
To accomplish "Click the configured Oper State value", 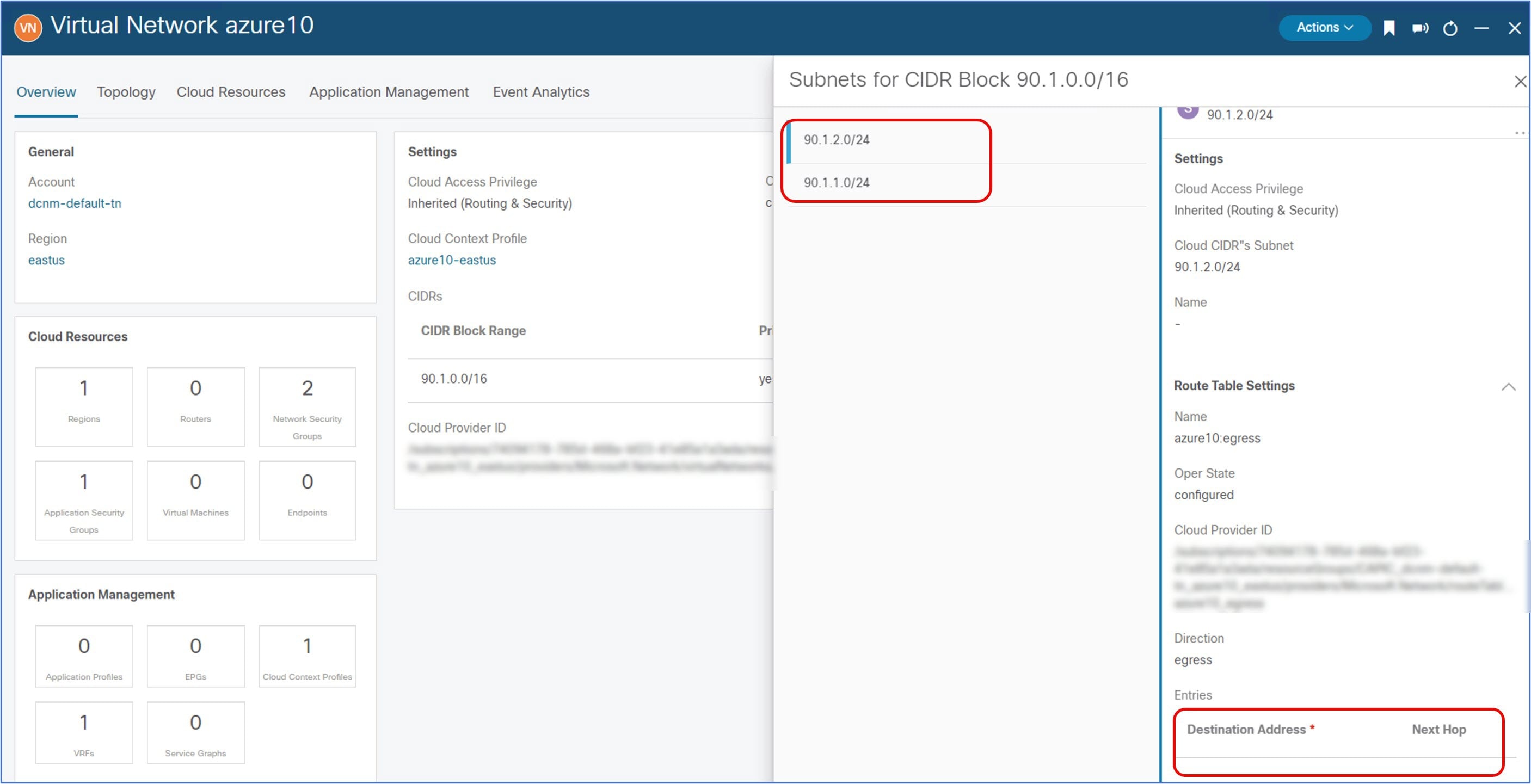I will [x=1203, y=495].
